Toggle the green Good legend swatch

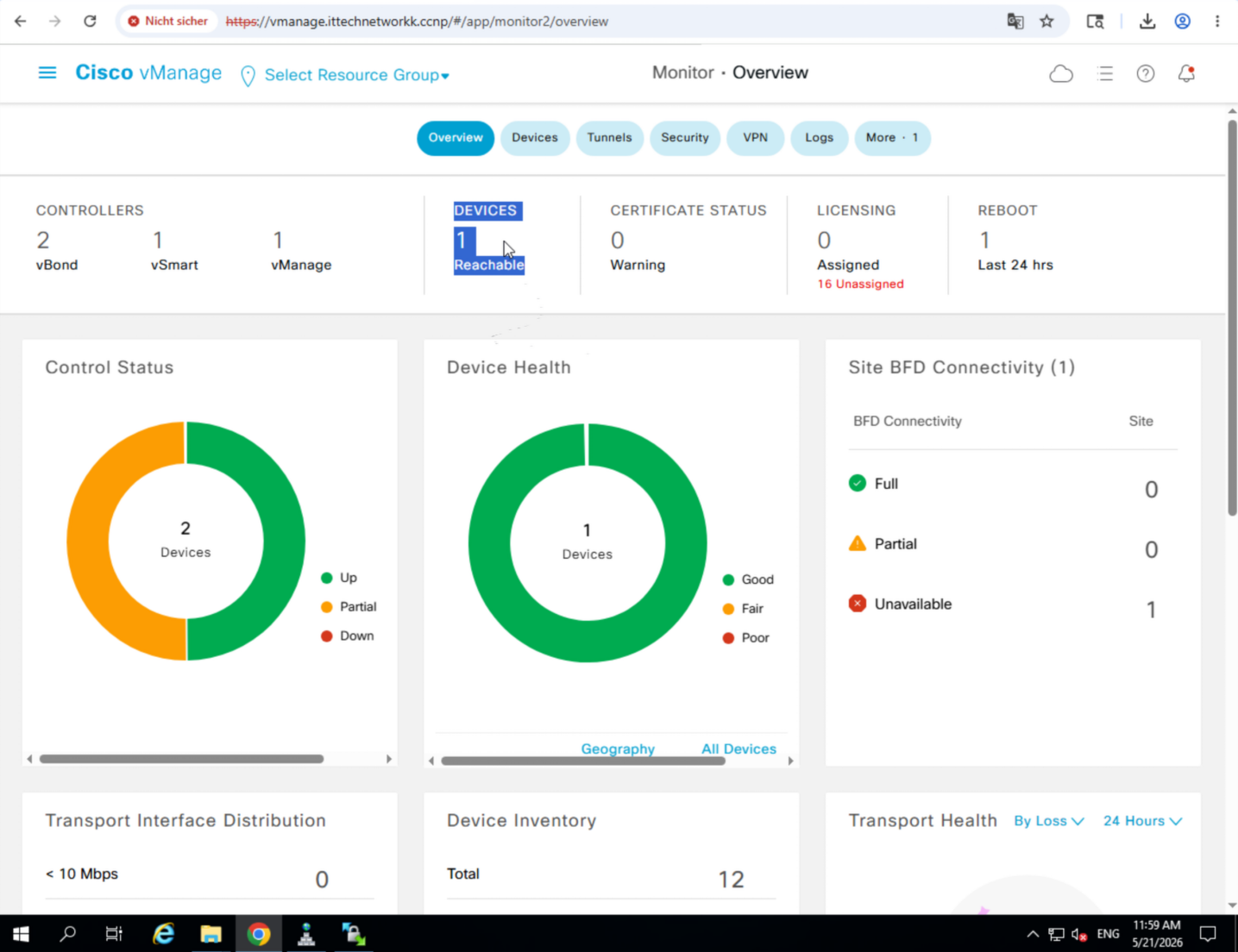[729, 579]
